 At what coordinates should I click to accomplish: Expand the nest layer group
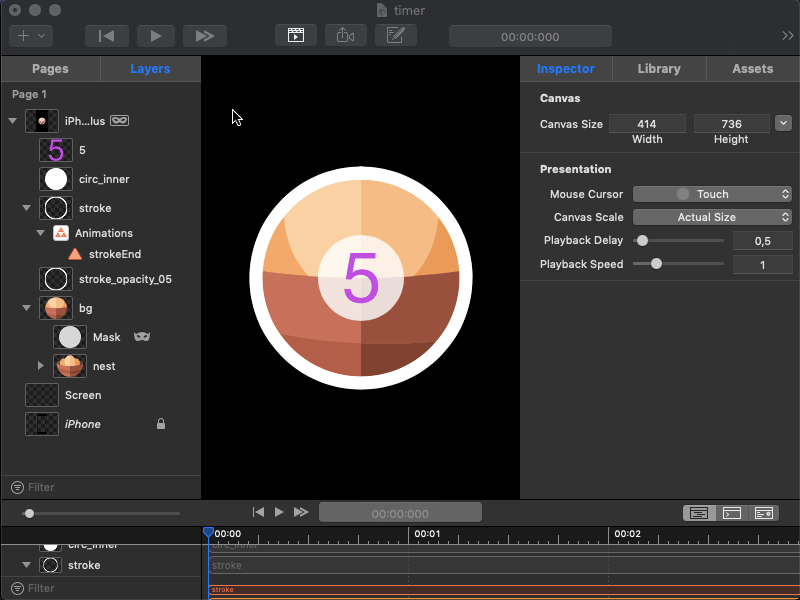pos(41,366)
